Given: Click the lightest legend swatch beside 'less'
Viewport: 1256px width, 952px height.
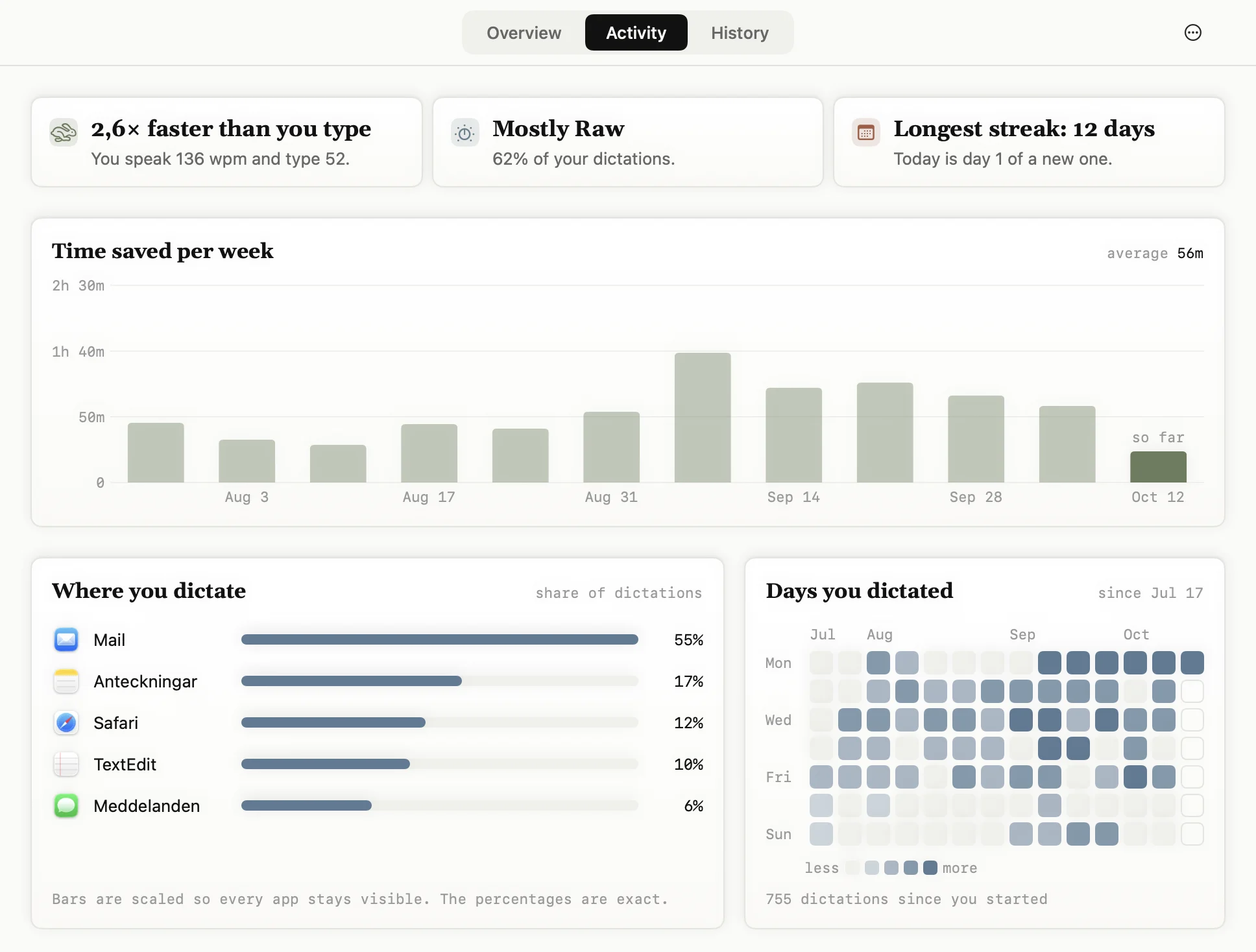Looking at the screenshot, I should (852, 868).
